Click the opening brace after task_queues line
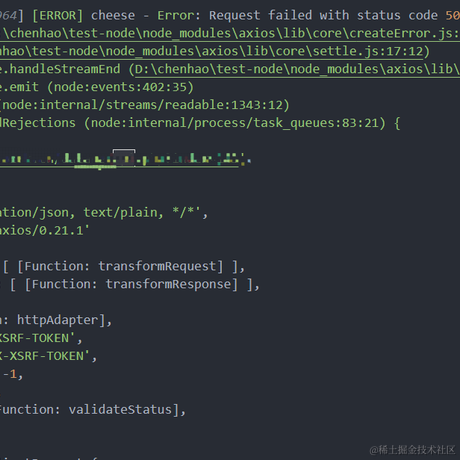The image size is (460, 460). pyautogui.click(x=397, y=123)
